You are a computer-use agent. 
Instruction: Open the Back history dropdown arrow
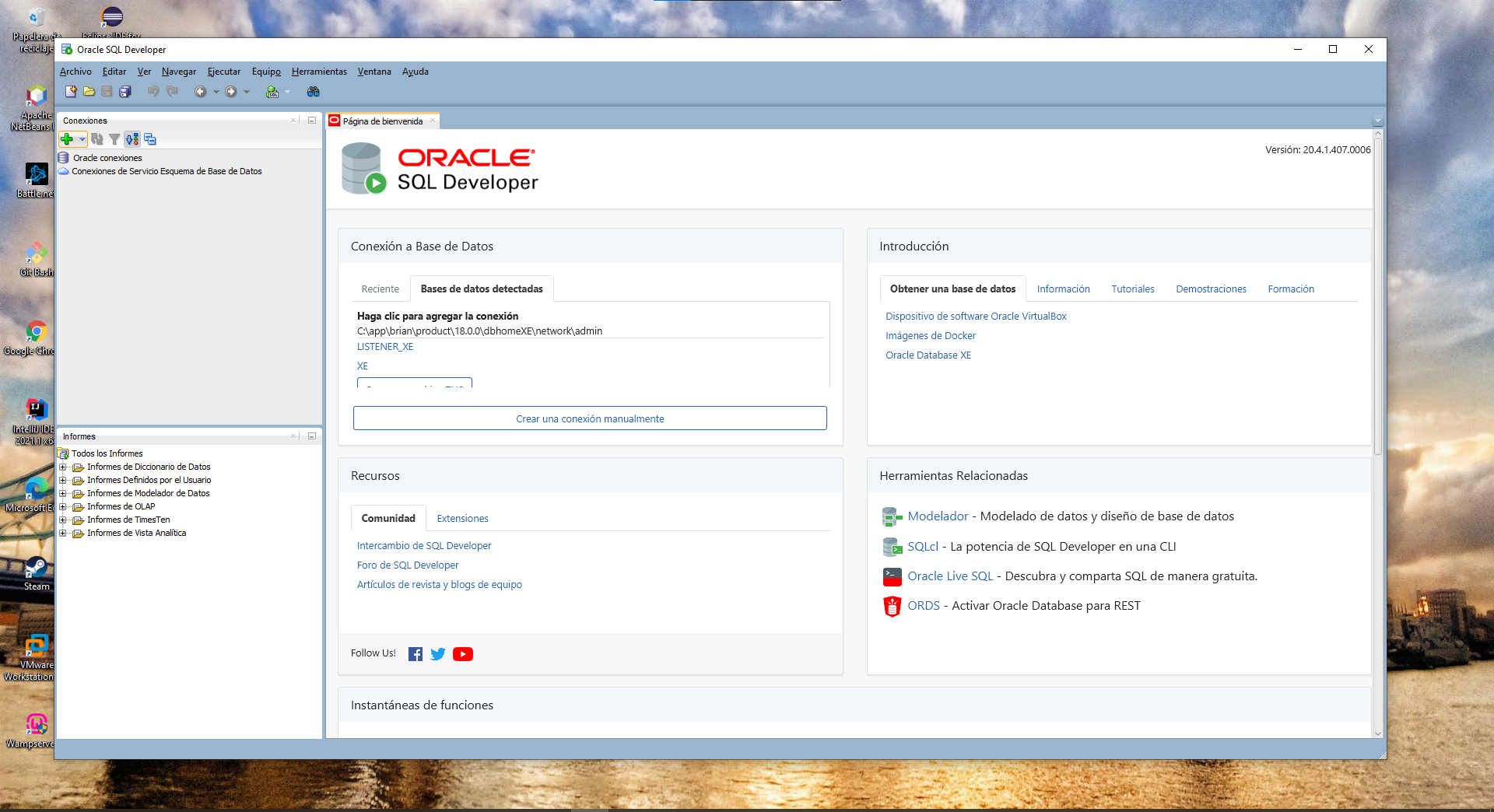216,92
